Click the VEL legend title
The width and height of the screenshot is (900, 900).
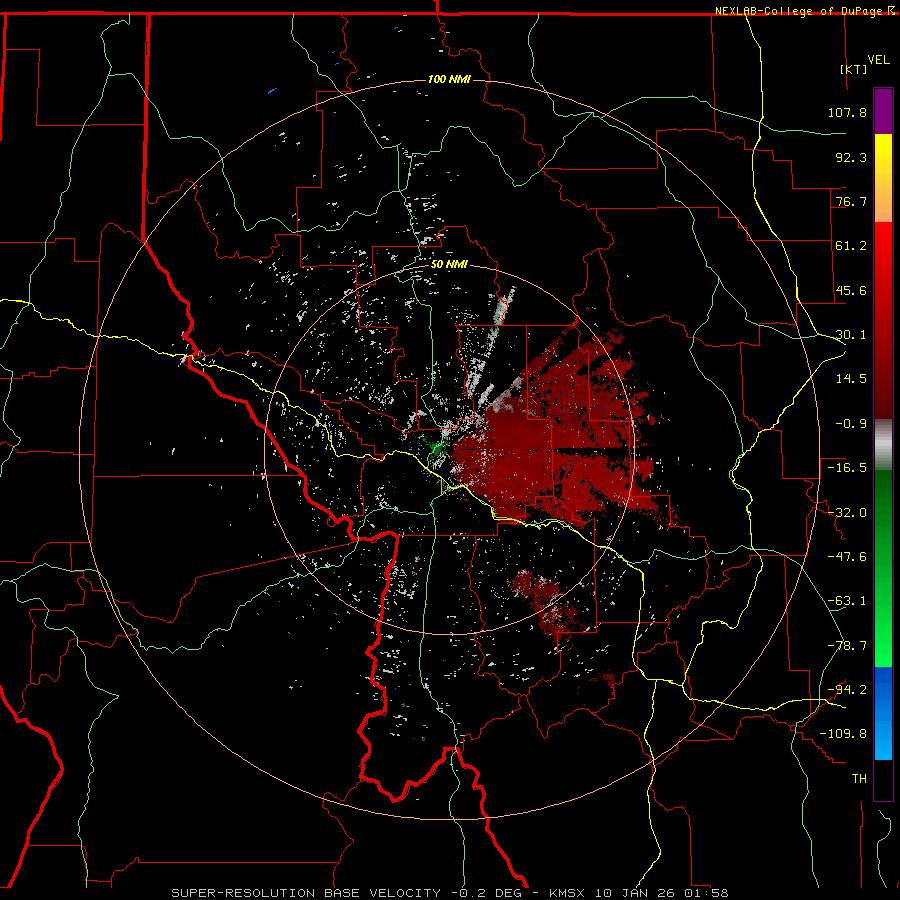(879, 60)
